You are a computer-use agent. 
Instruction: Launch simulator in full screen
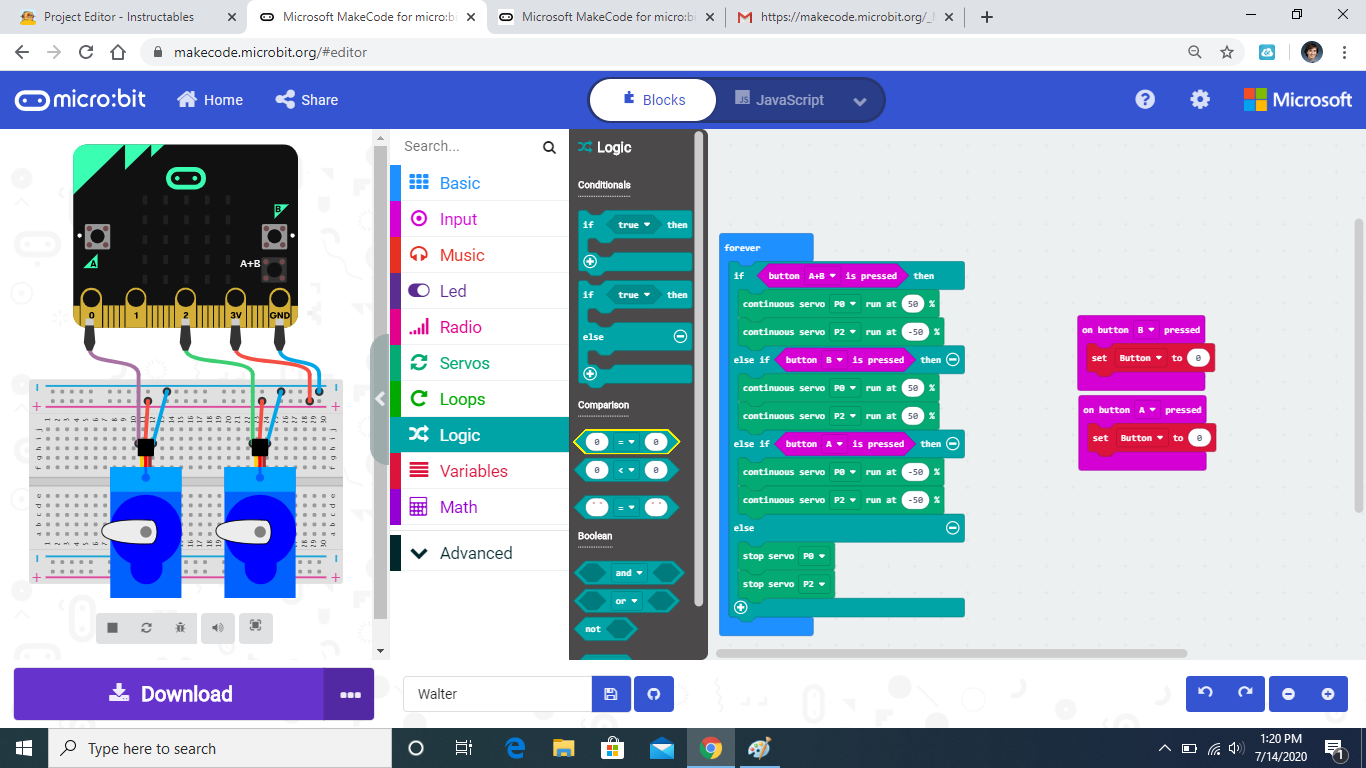click(256, 626)
